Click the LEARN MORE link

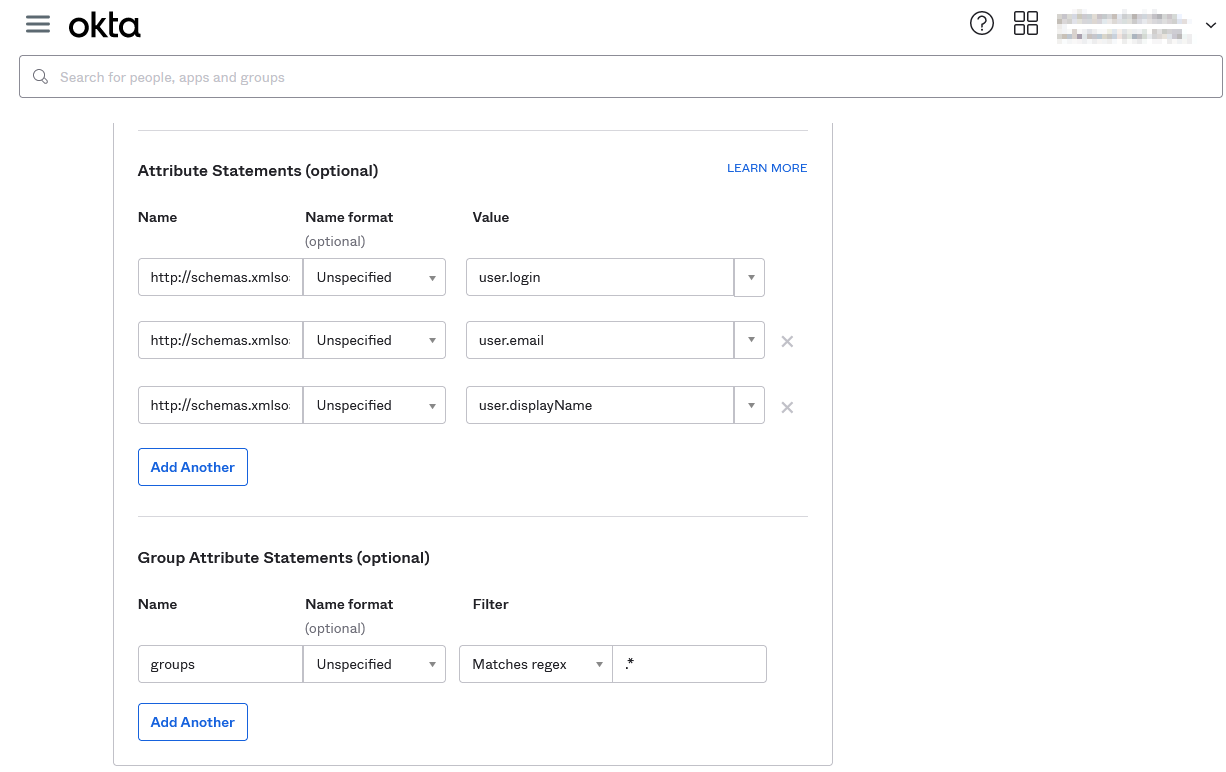tap(766, 168)
